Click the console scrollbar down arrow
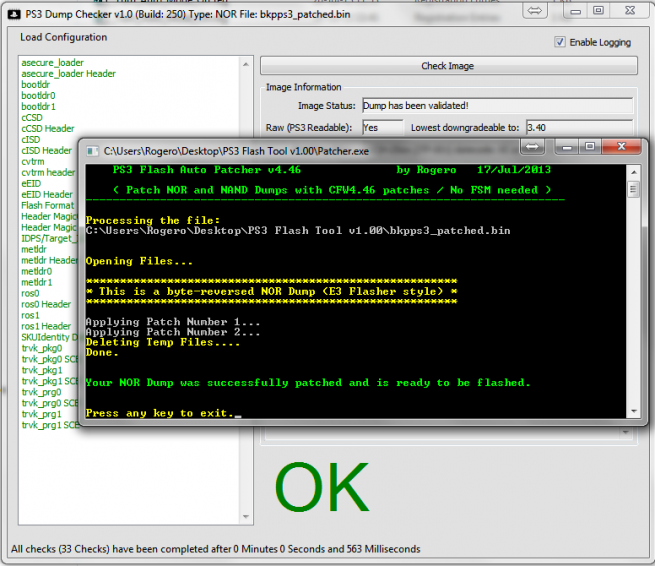 (x=633, y=411)
